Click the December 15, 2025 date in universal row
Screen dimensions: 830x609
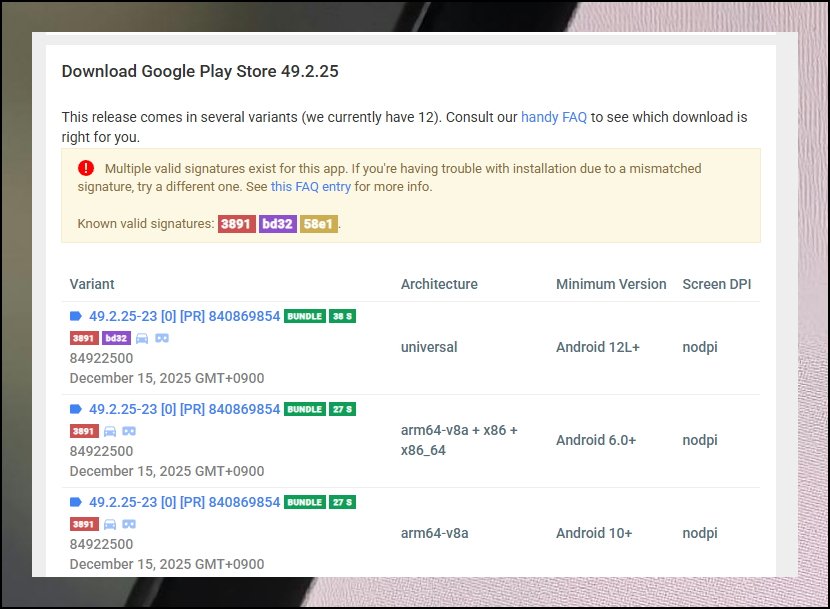click(167, 378)
